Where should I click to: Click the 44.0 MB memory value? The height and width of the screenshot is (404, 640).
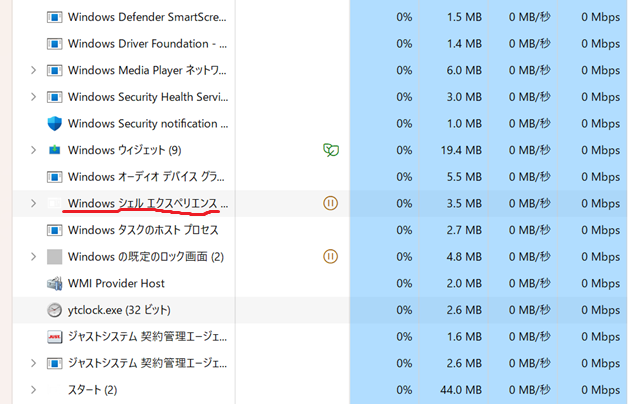coord(461,390)
